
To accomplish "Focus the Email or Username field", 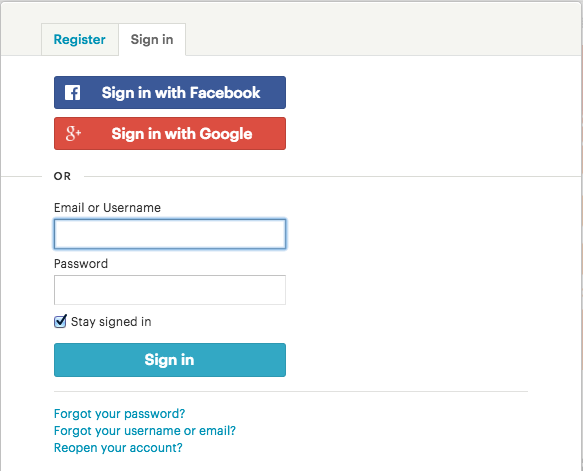I will coord(170,234).
